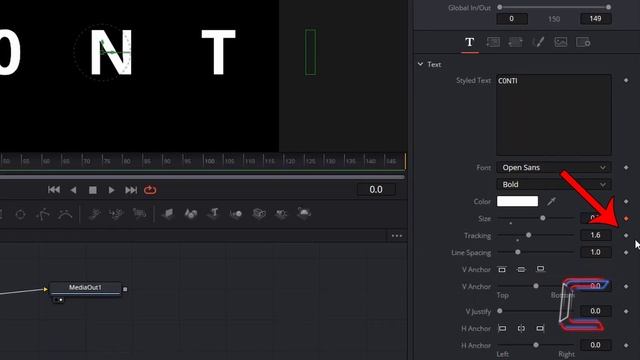Image resolution: width=640 pixels, height=360 pixels.
Task: Set H Anchor to center alignment
Action: point(521,329)
